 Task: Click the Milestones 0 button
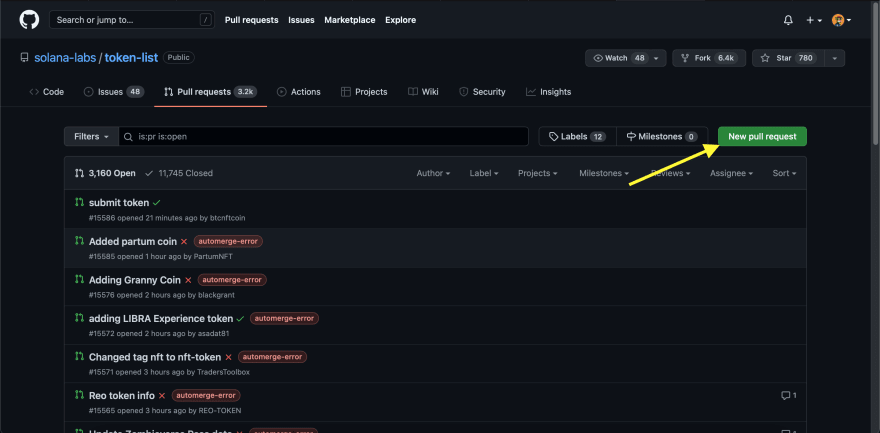(662, 136)
